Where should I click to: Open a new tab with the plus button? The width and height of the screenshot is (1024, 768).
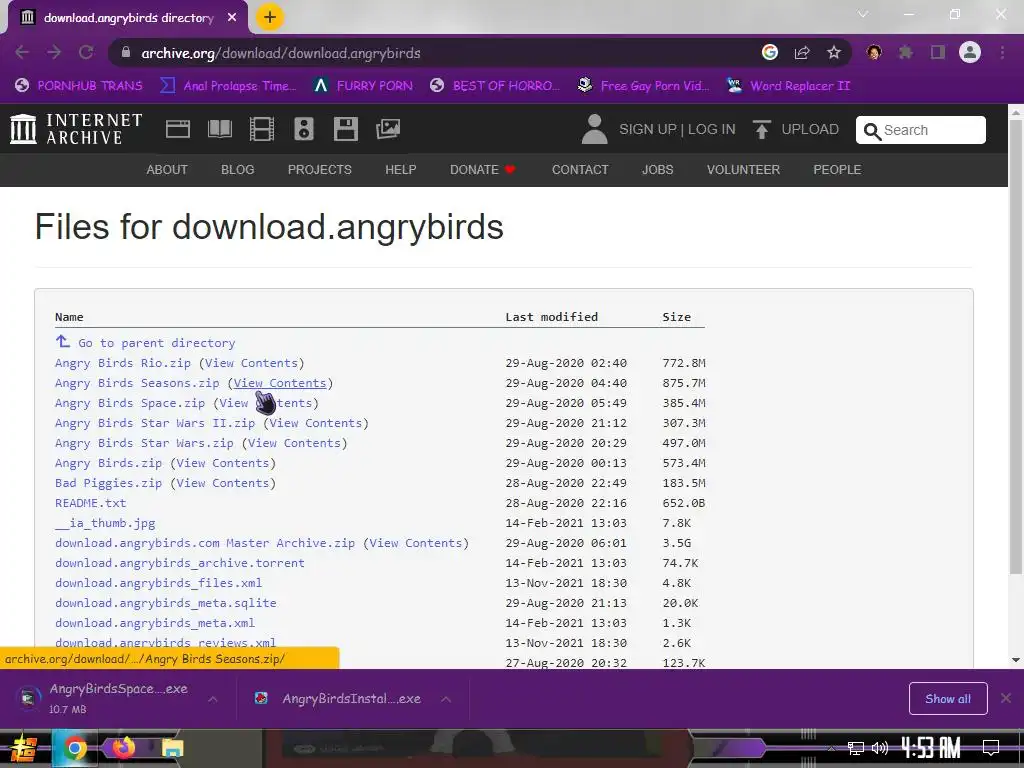point(270,17)
